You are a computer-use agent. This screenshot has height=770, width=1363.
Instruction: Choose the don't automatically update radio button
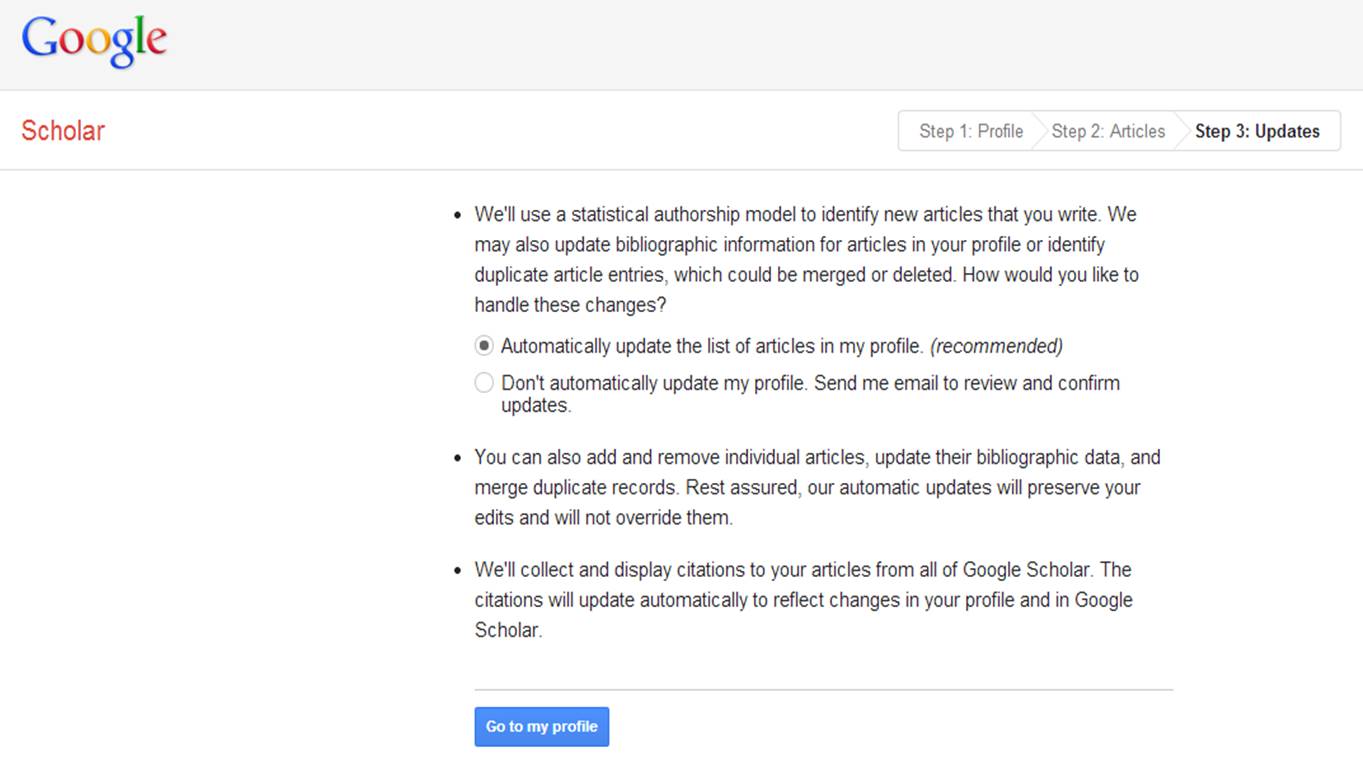484,383
